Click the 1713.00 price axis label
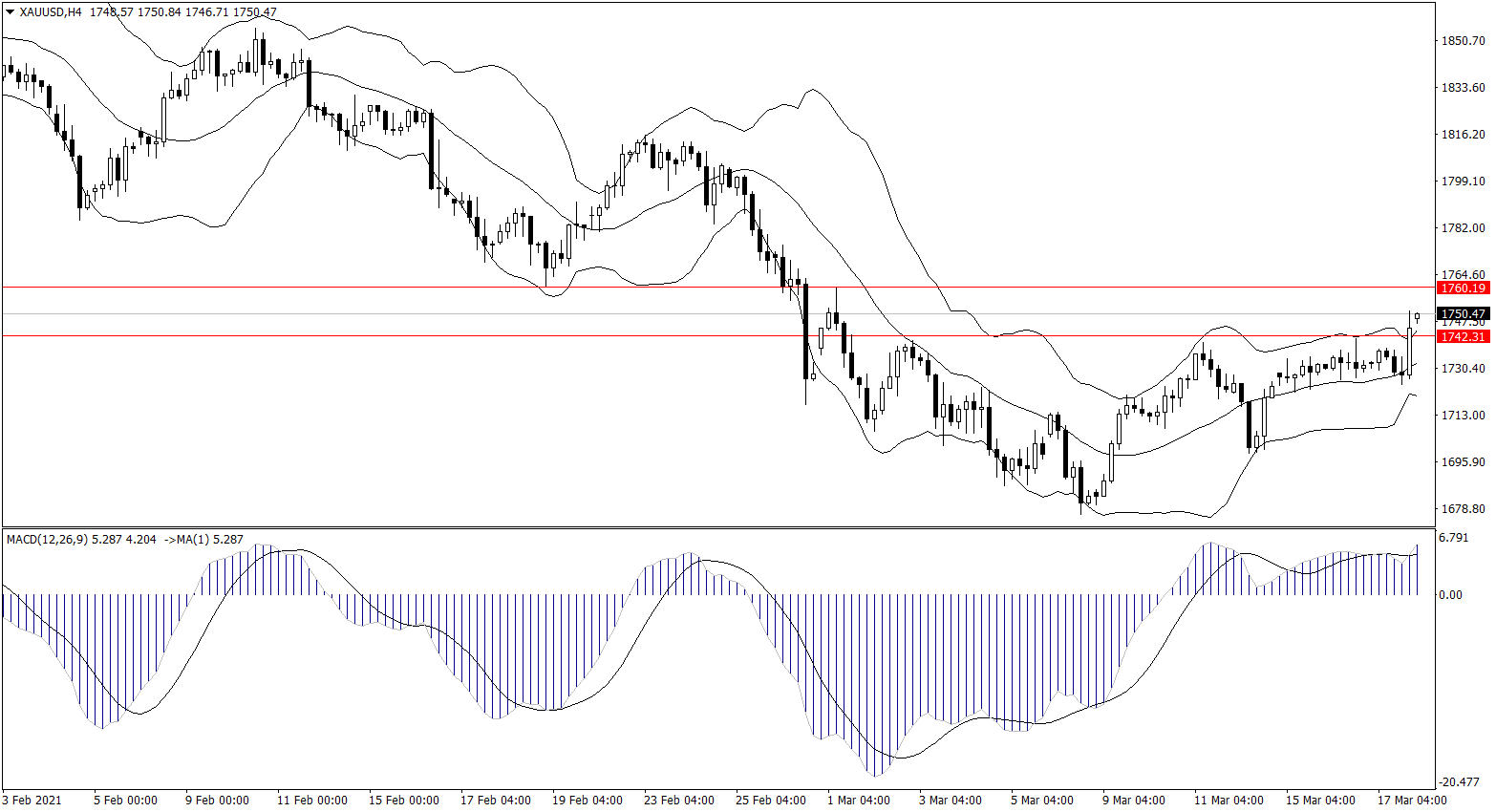Image resolution: width=1496 pixels, height=812 pixels. [1463, 416]
